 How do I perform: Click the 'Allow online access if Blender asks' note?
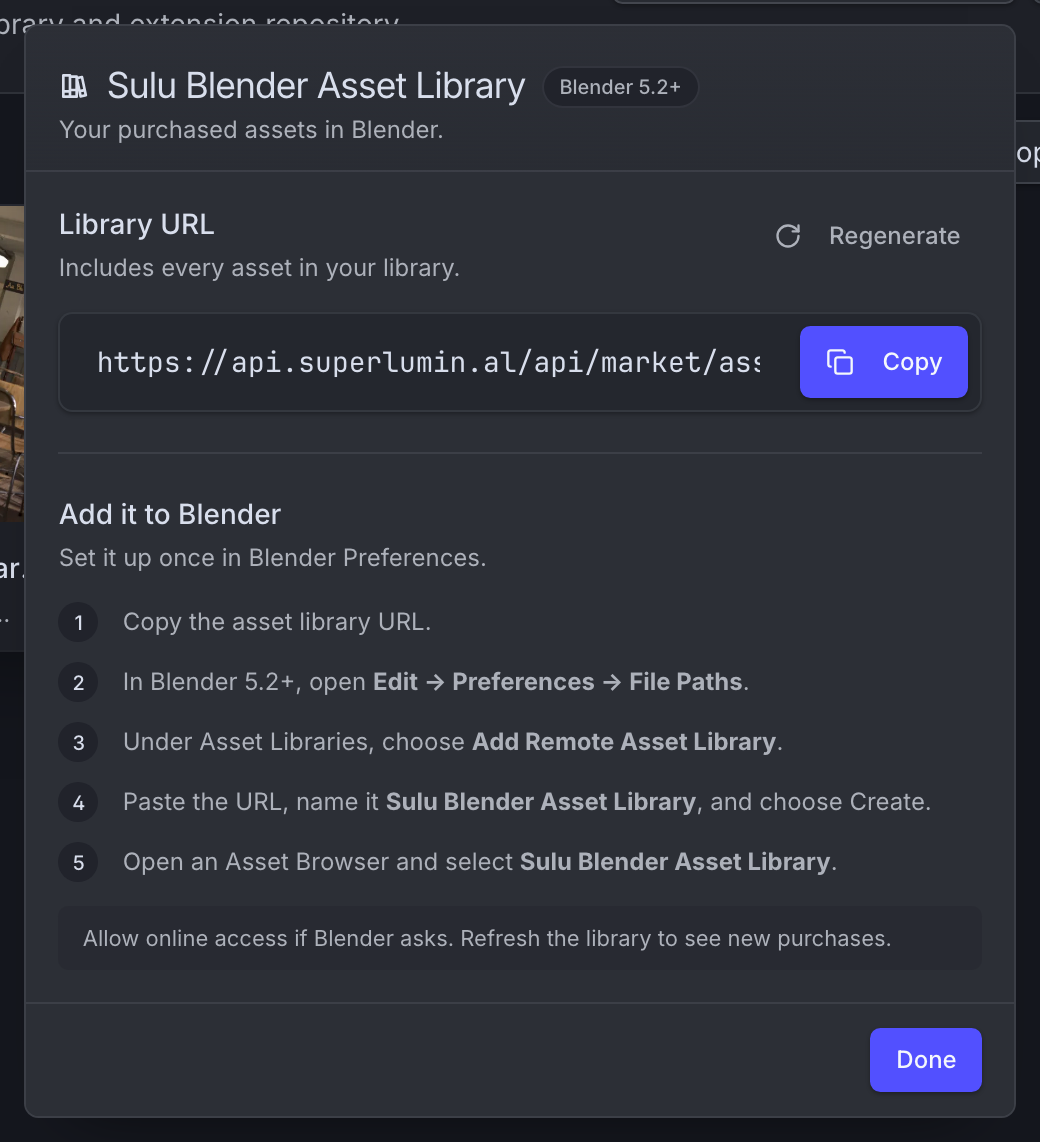[520, 938]
